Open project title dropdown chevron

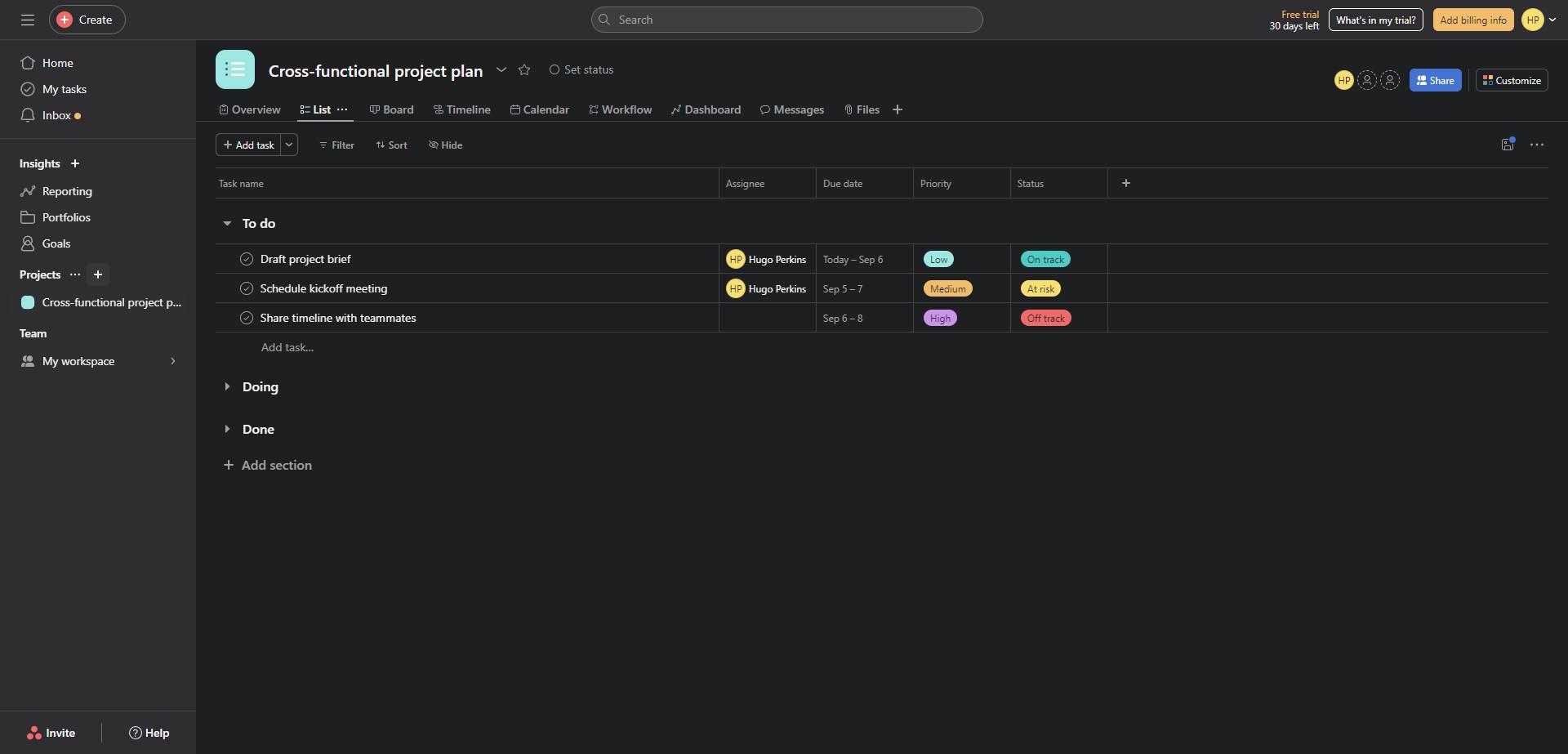click(x=501, y=70)
